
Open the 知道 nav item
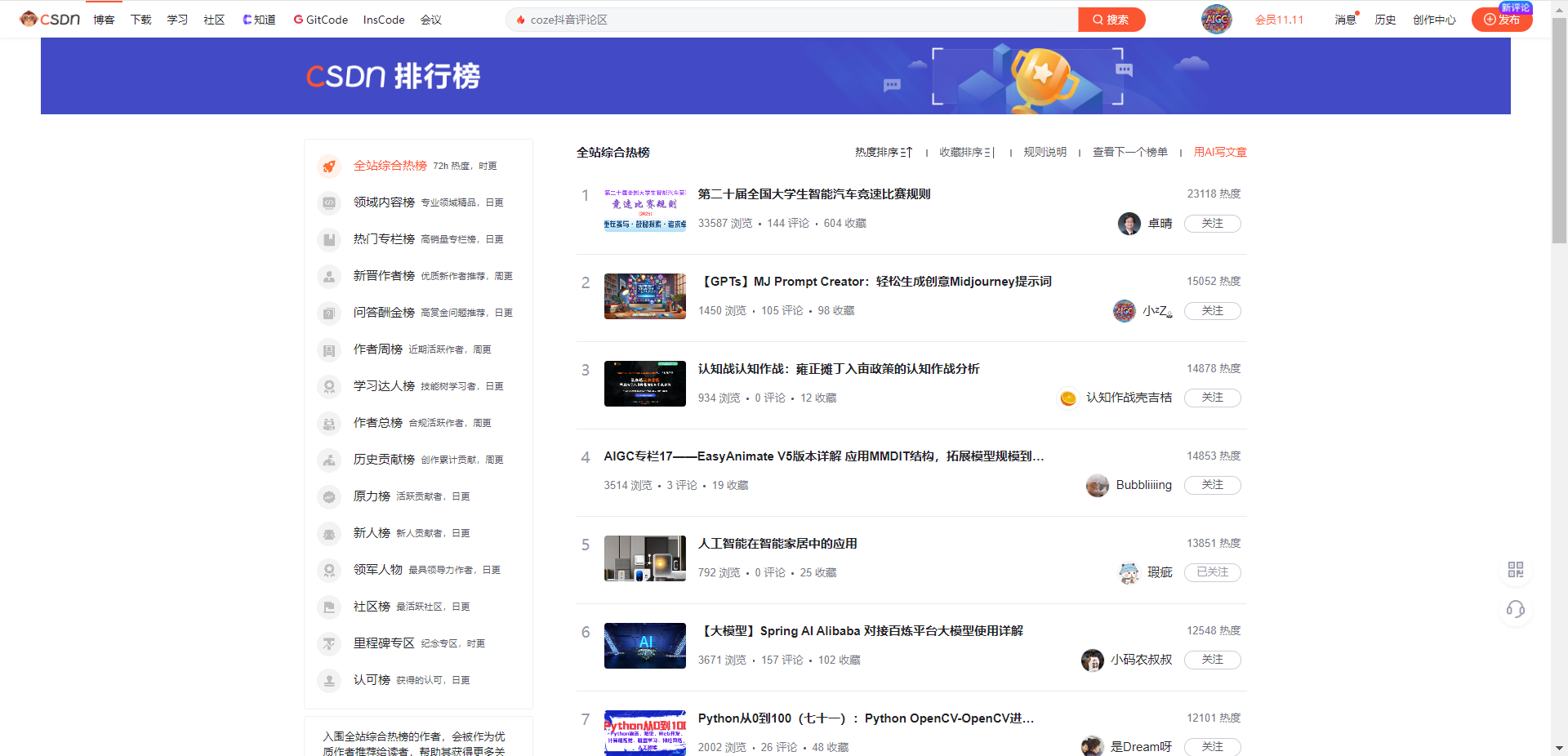[260, 20]
